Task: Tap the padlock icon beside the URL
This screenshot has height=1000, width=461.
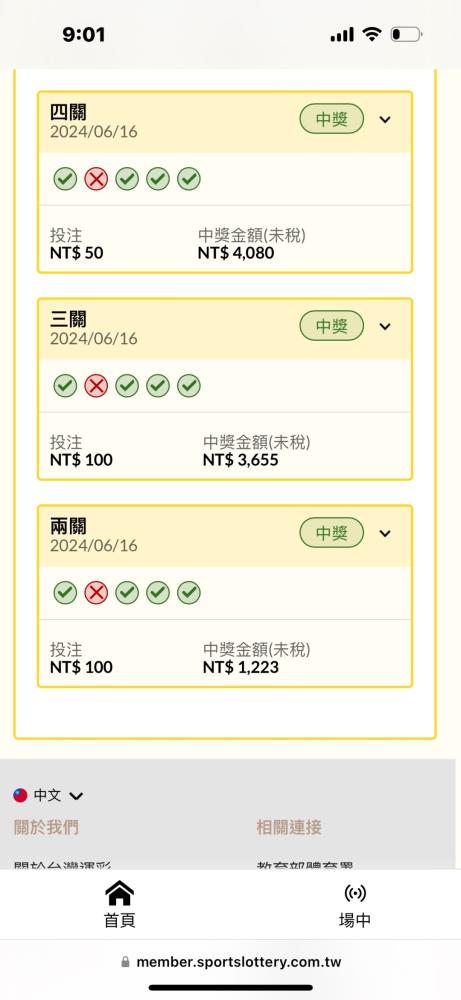Action: pyautogui.click(x=126, y=962)
